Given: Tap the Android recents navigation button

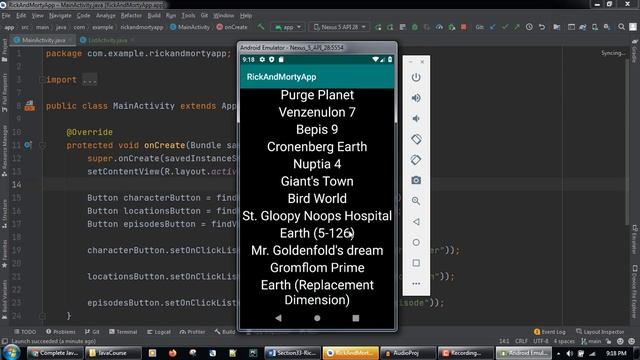Looking at the screenshot, I should pos(356,318).
